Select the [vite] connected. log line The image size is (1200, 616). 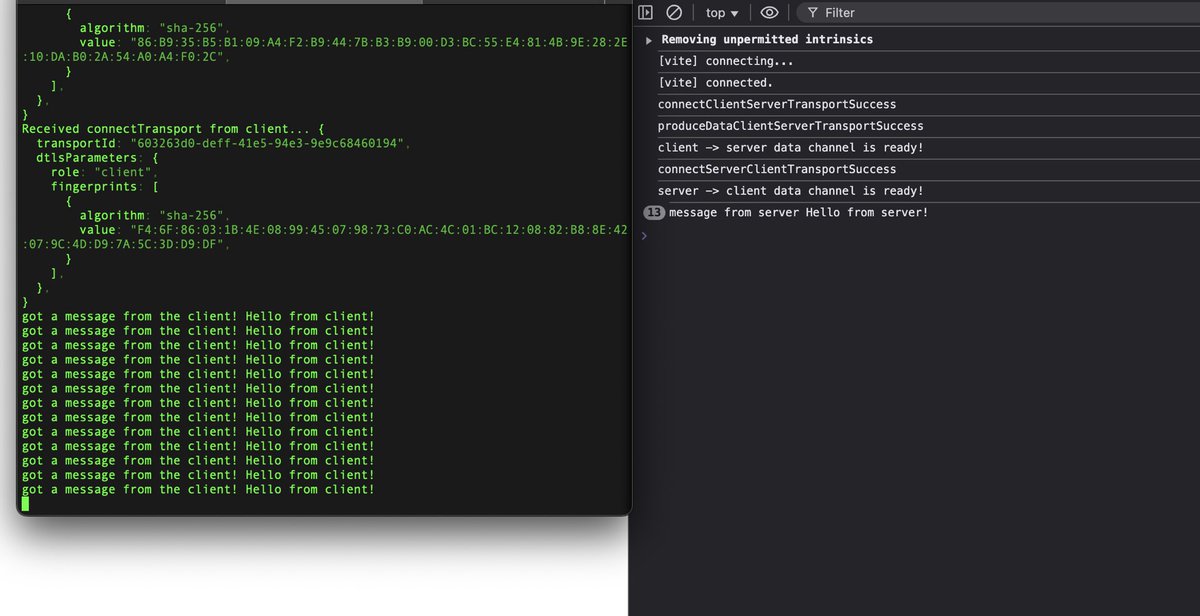coord(714,83)
